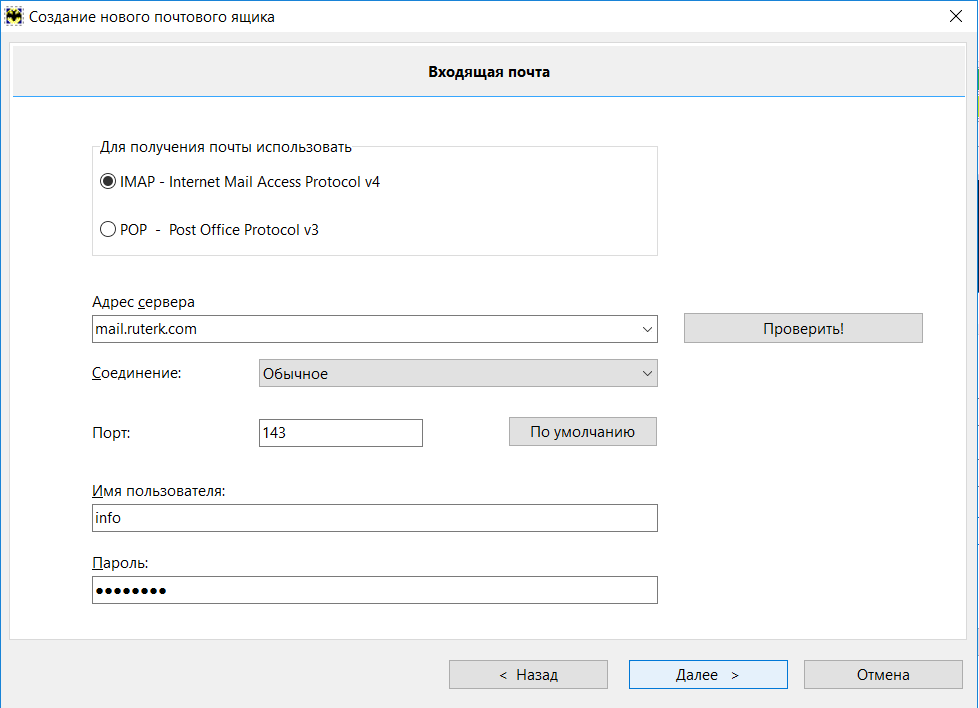The width and height of the screenshot is (979, 708).
Task: Click into the mail.ruterk.com server address field
Action: click(x=360, y=328)
